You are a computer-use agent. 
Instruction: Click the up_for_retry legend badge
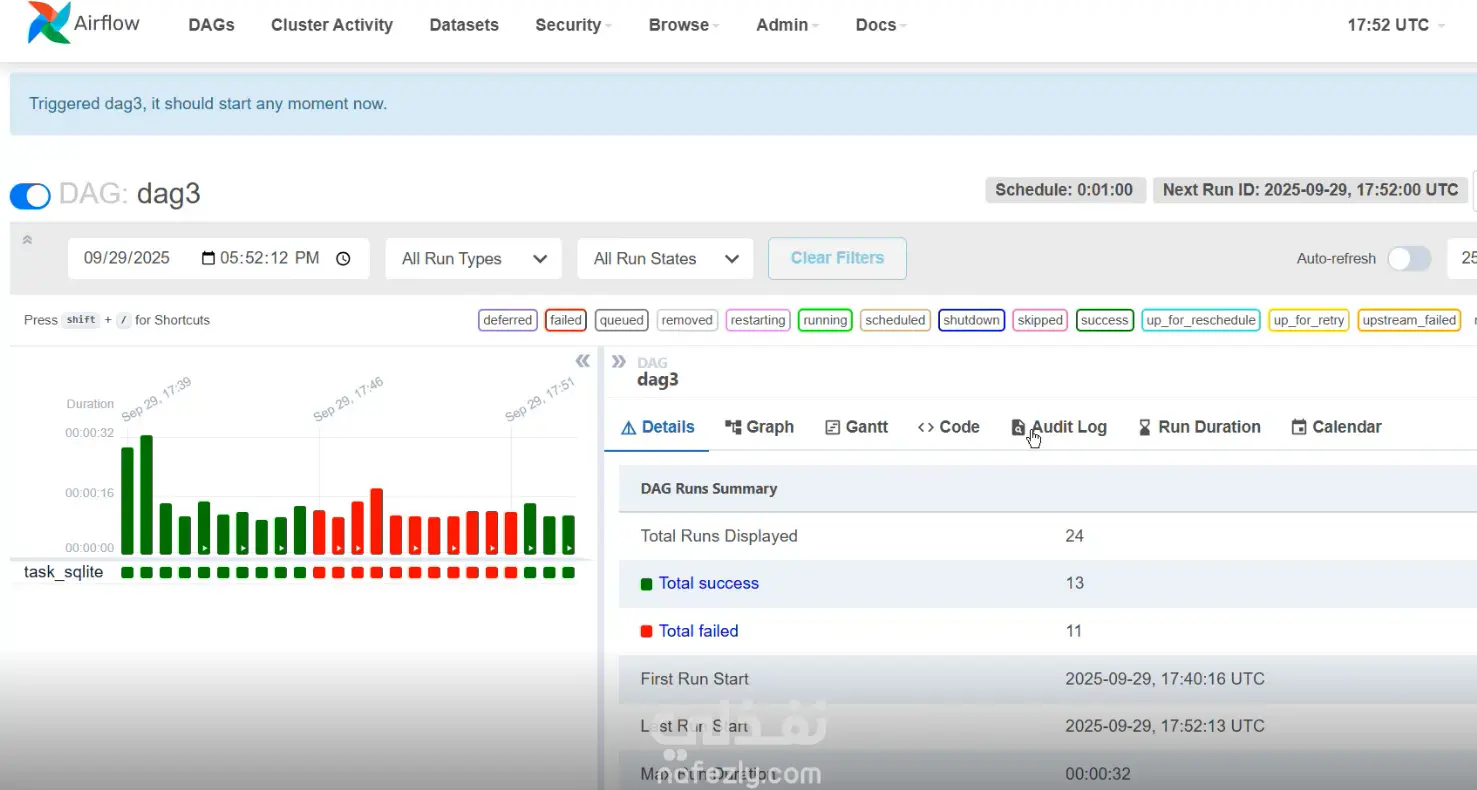pos(1309,320)
